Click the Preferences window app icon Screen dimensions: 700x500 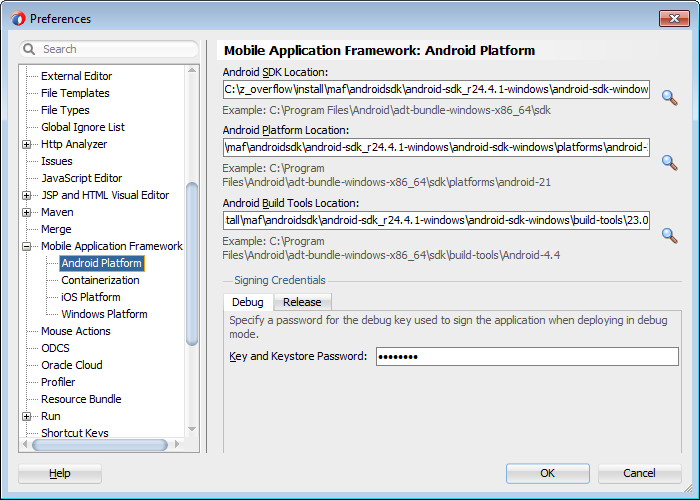pyautogui.click(x=18, y=19)
